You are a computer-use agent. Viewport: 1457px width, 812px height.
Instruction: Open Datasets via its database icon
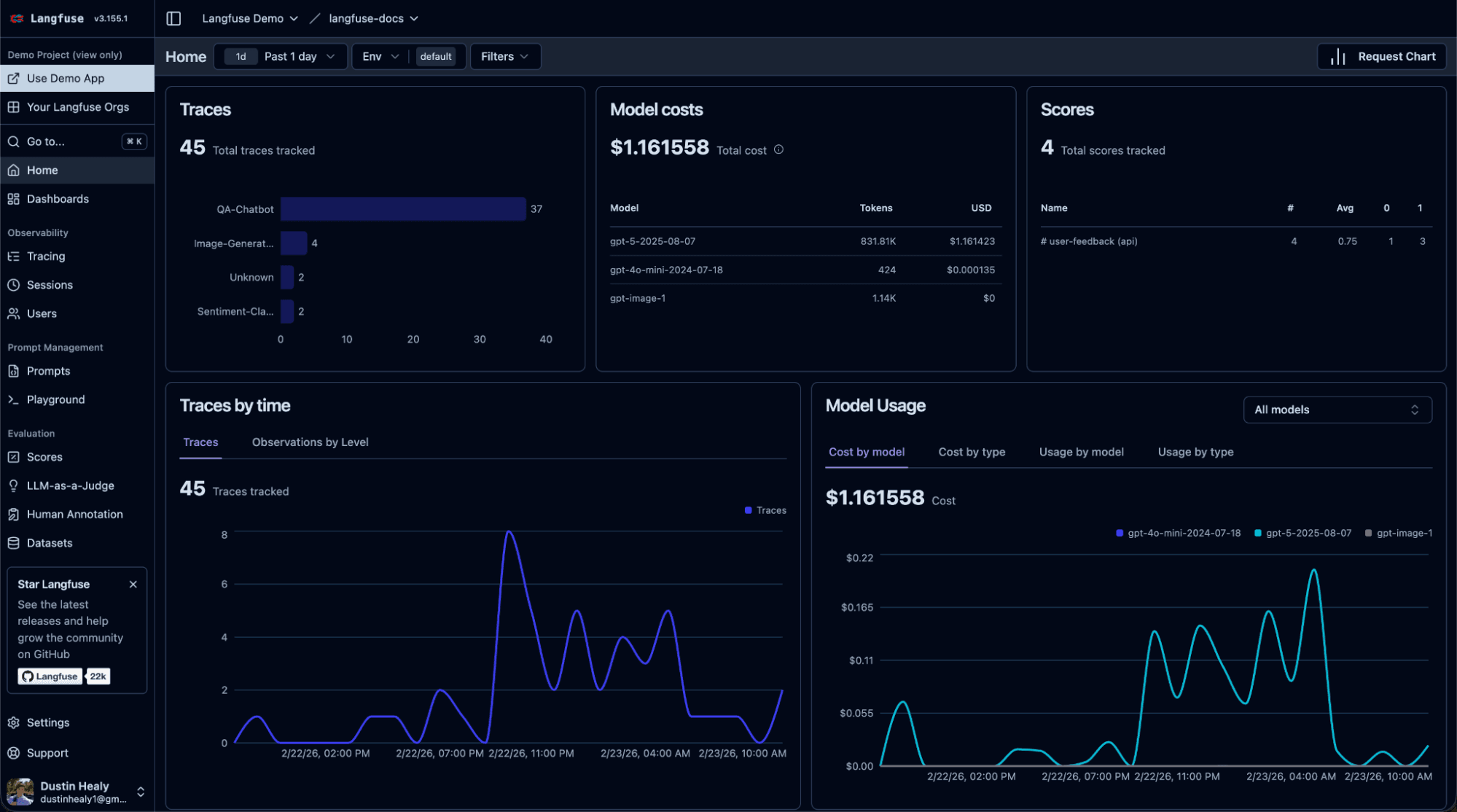click(13, 543)
